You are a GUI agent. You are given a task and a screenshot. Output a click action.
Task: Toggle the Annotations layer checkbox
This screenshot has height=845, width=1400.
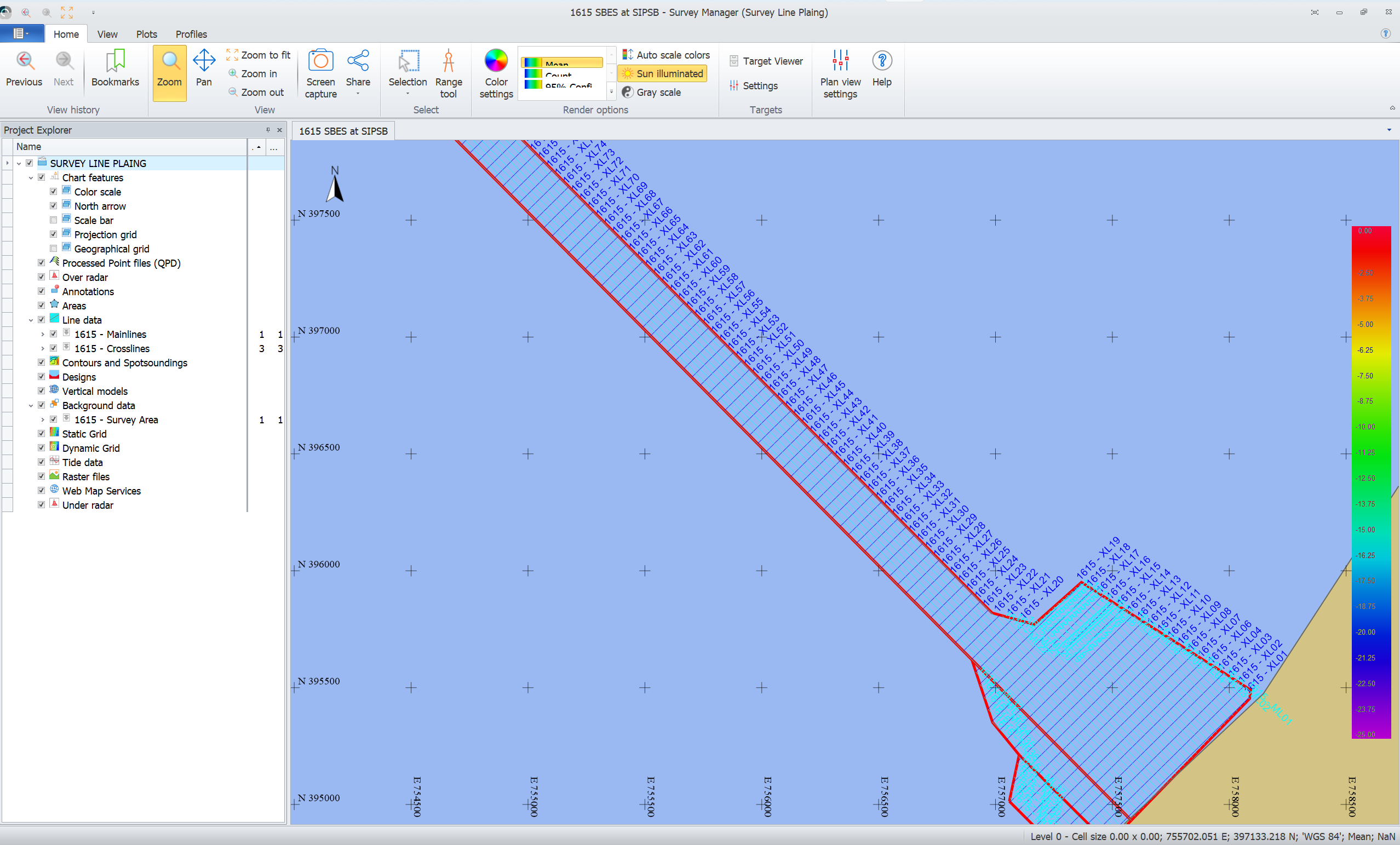[42, 291]
